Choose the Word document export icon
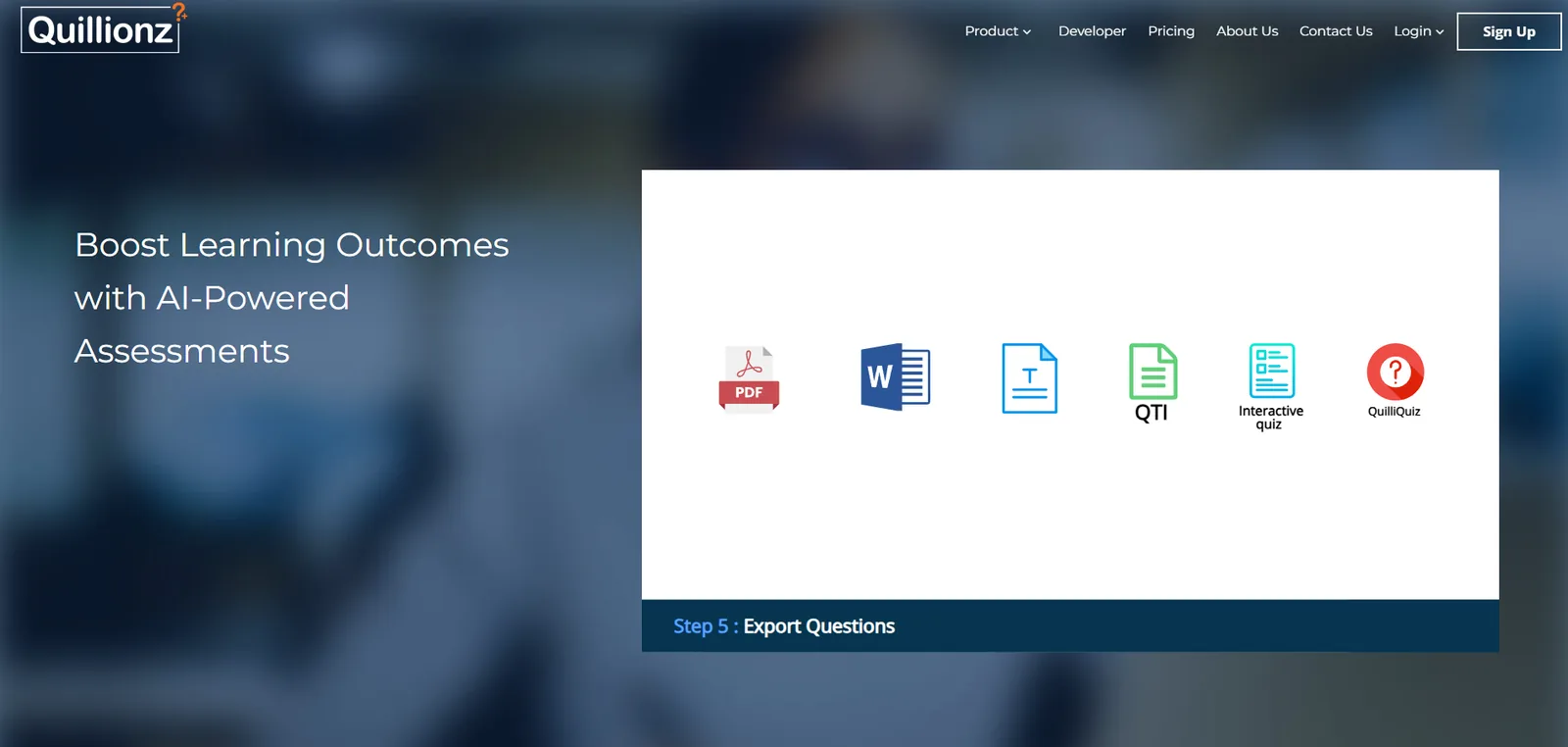 (895, 377)
